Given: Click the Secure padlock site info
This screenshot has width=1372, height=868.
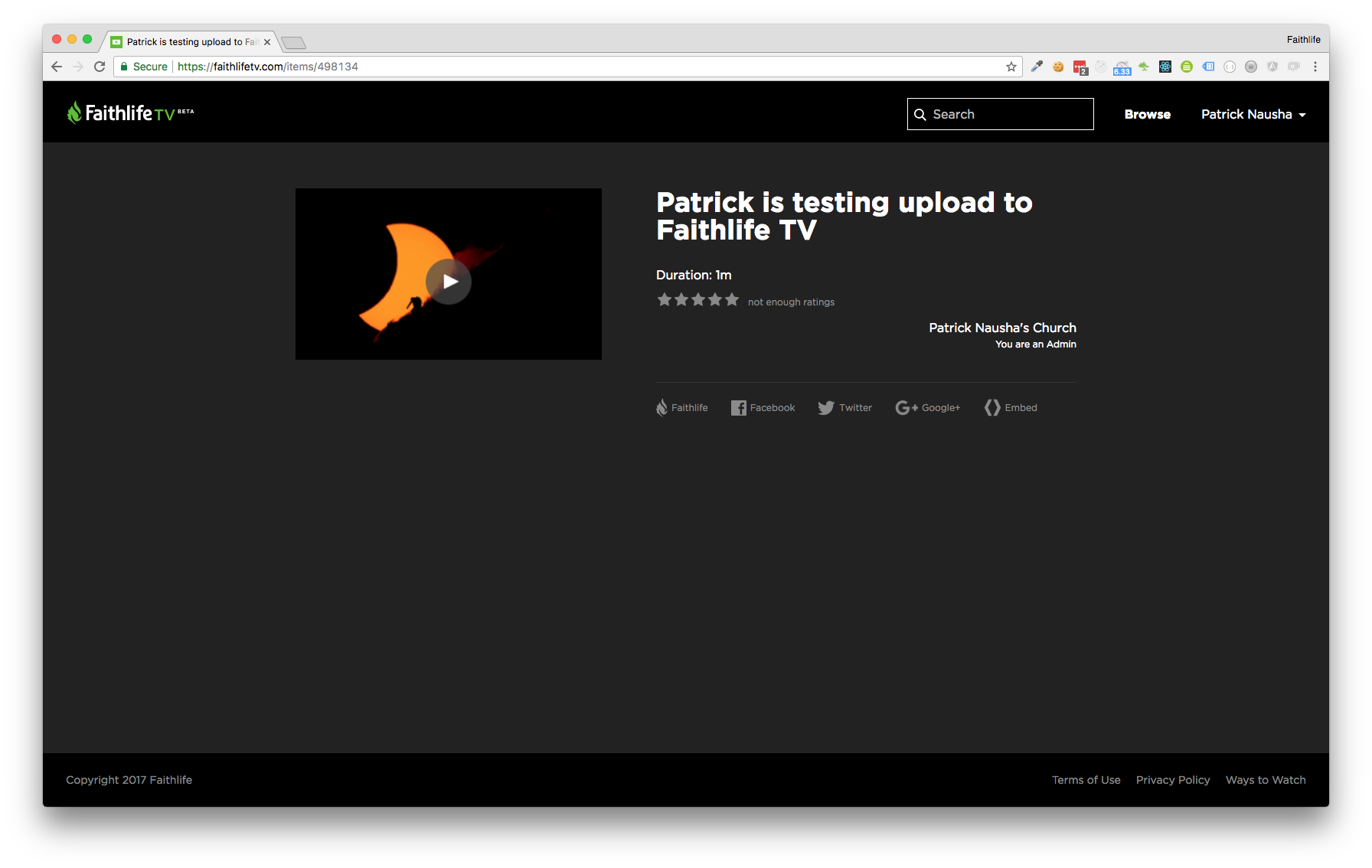Looking at the screenshot, I should pyautogui.click(x=144, y=67).
